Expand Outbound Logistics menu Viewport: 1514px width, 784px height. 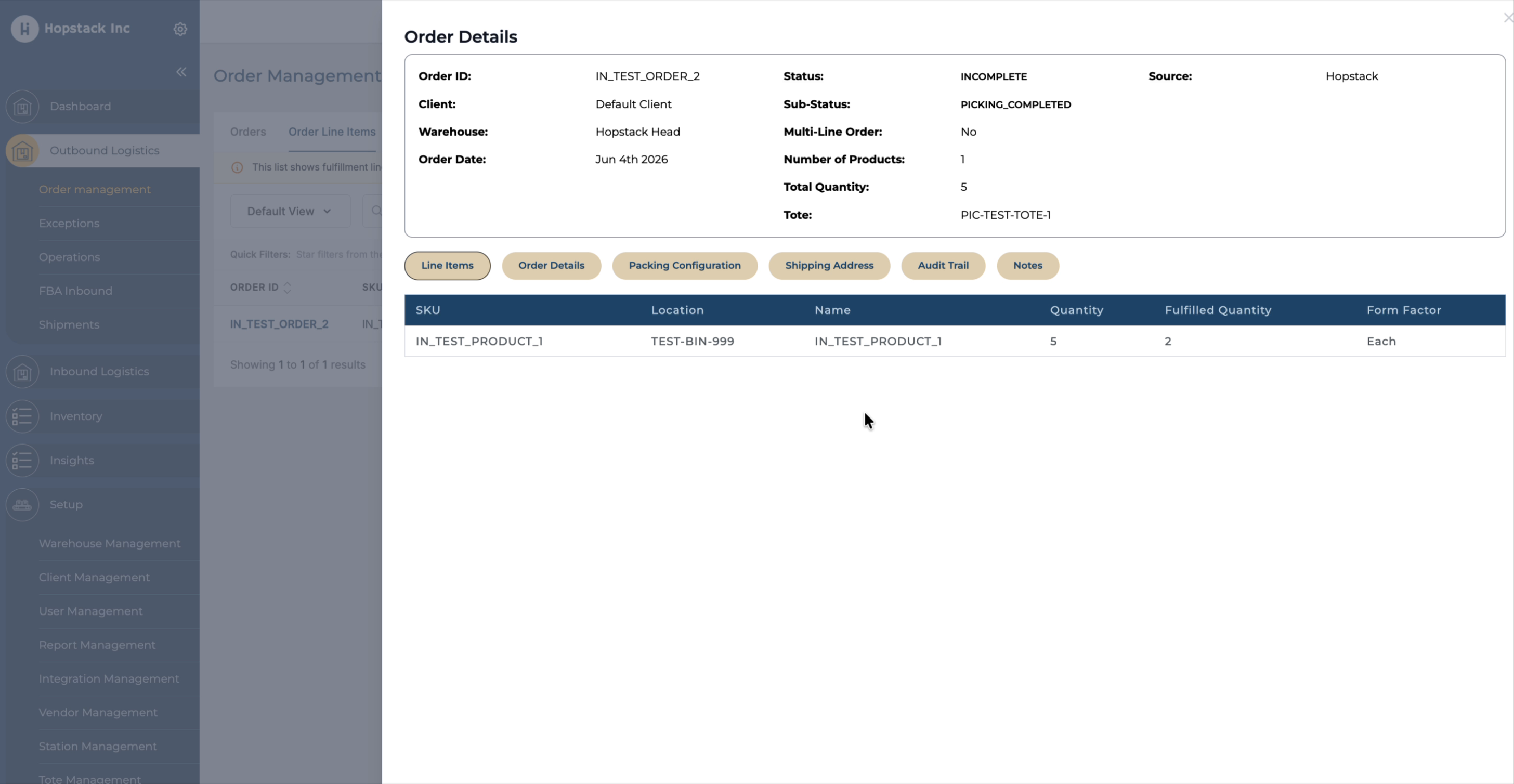pyautogui.click(x=105, y=150)
